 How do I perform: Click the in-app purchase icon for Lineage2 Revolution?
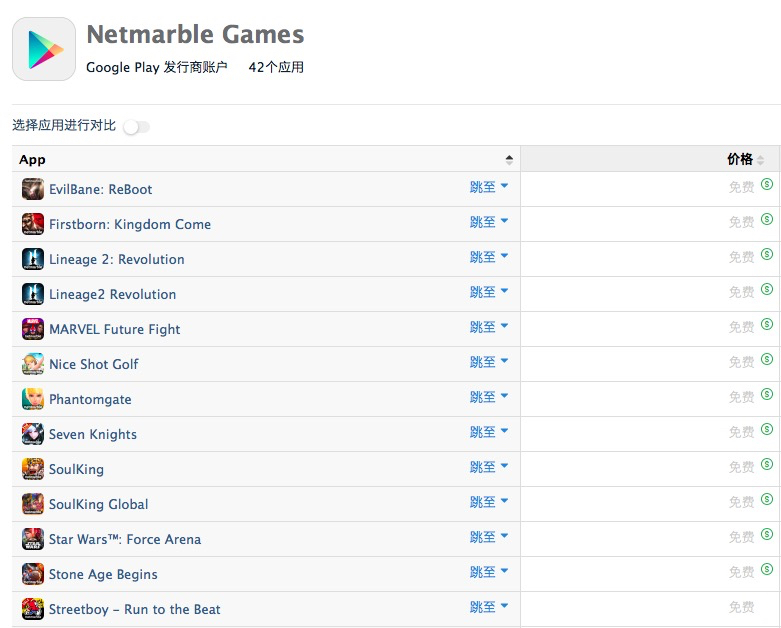click(x=767, y=289)
